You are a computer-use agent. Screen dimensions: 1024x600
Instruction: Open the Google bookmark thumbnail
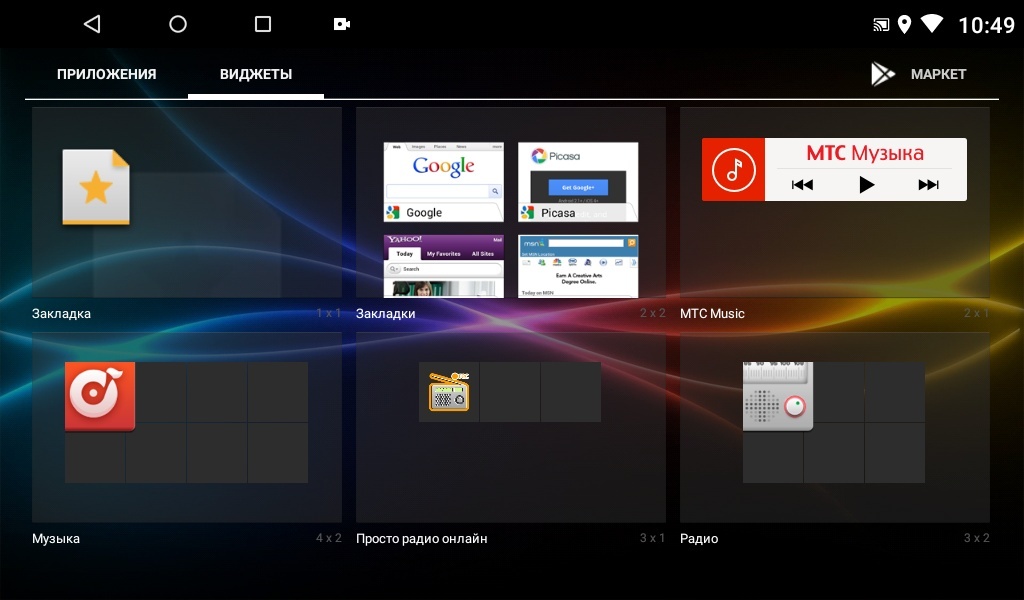(443, 181)
